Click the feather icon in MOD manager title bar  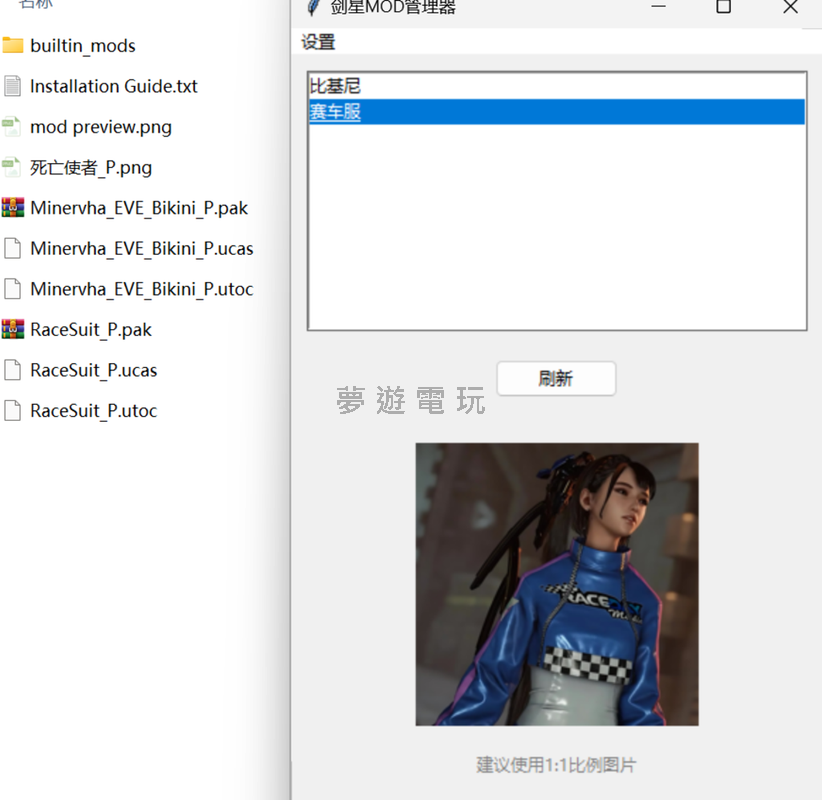(314, 7)
